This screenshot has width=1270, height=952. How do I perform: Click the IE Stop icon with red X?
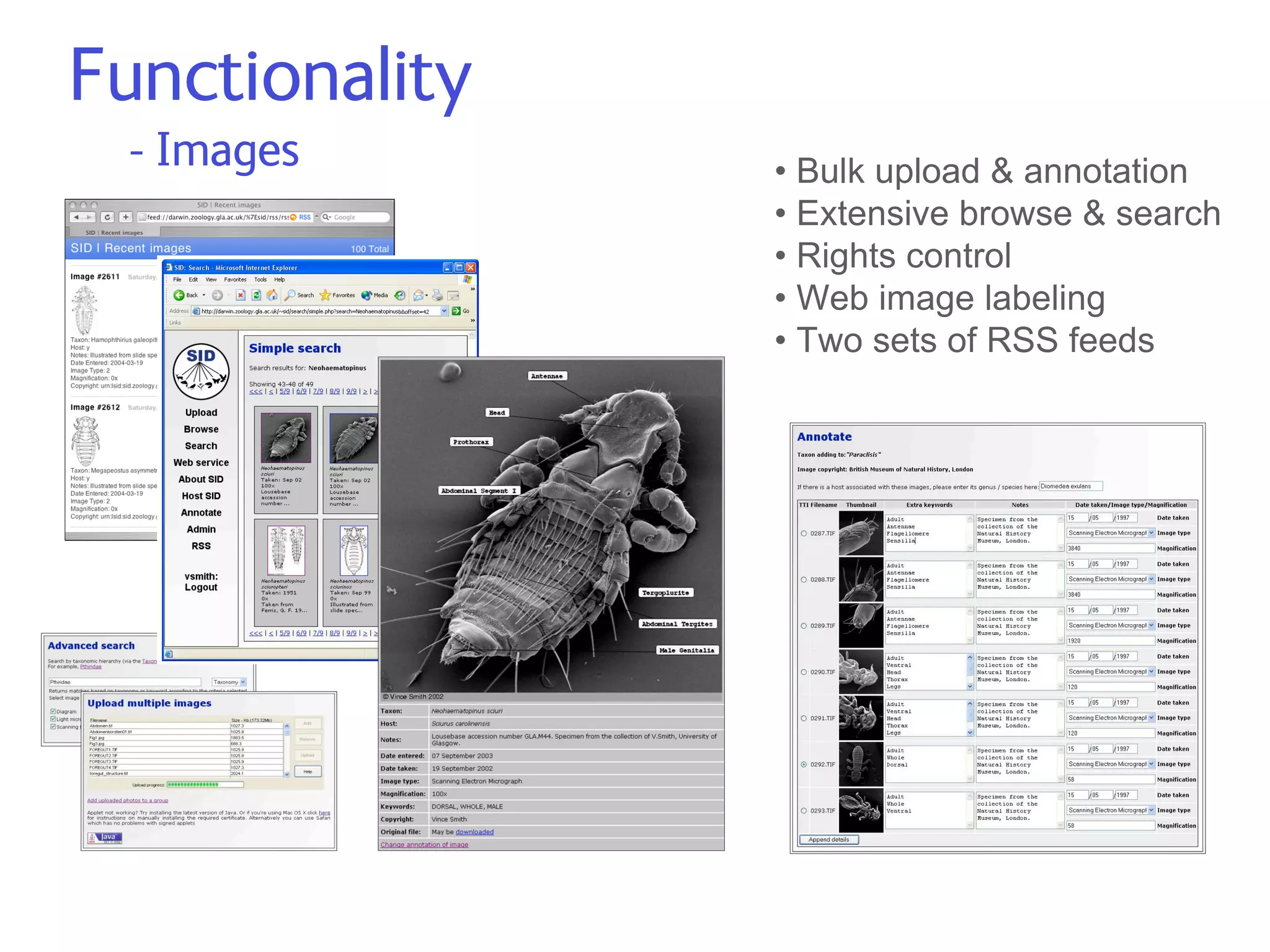(241, 295)
